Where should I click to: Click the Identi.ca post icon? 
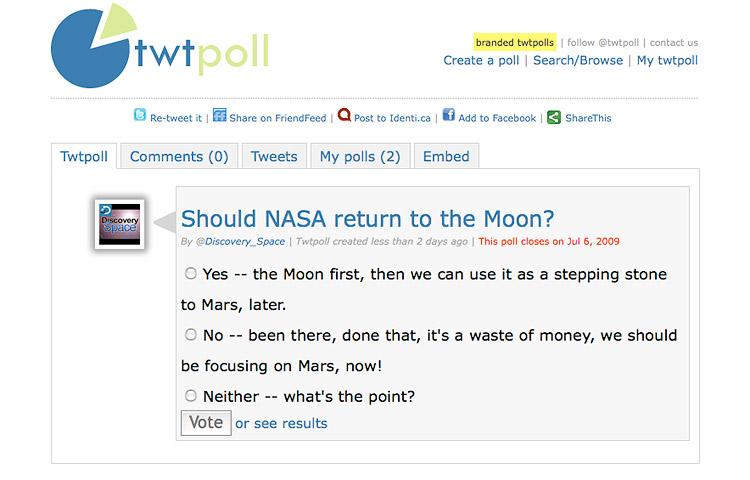[x=344, y=116]
